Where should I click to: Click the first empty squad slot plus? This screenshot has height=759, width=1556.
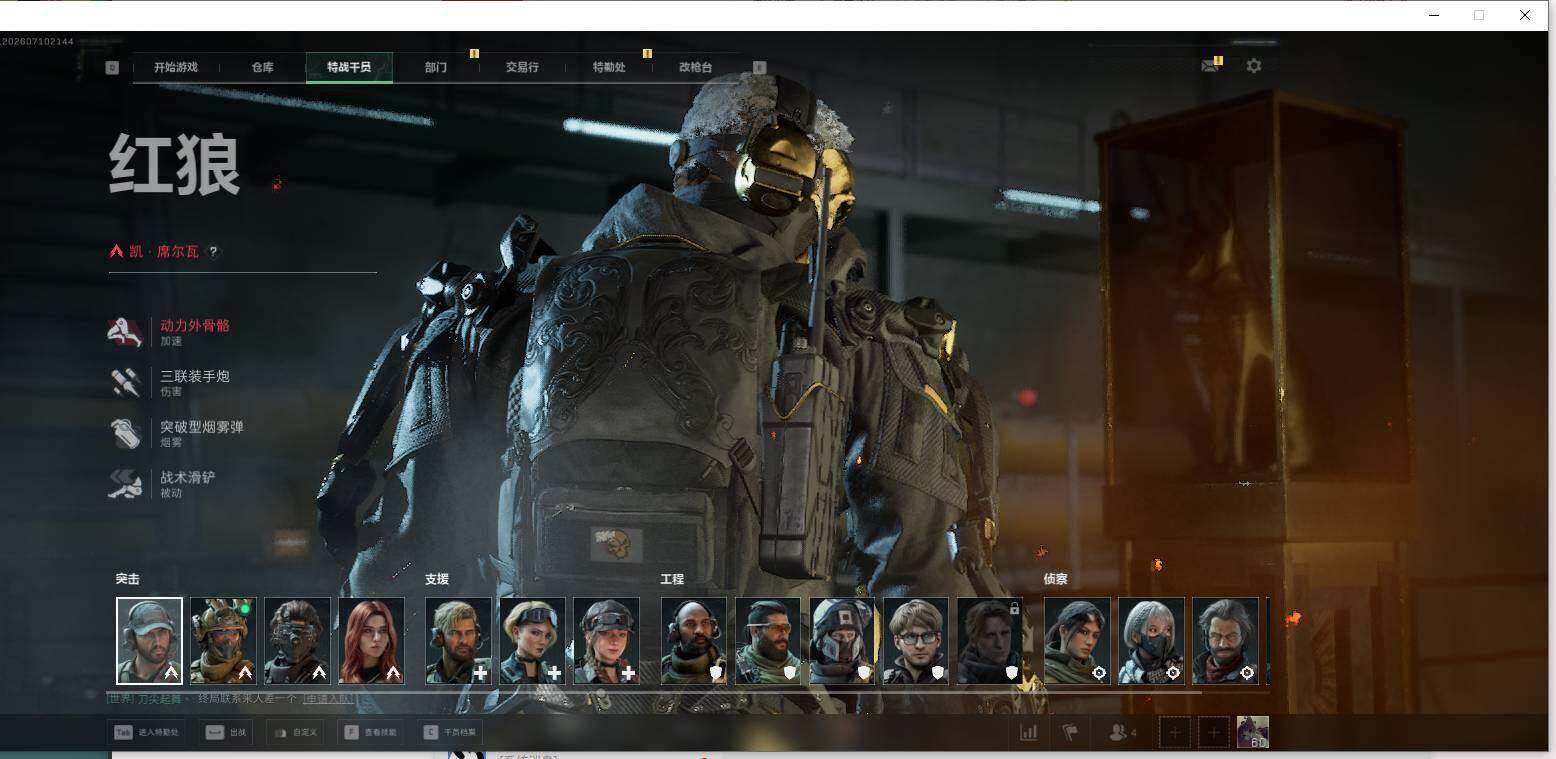tap(1174, 732)
